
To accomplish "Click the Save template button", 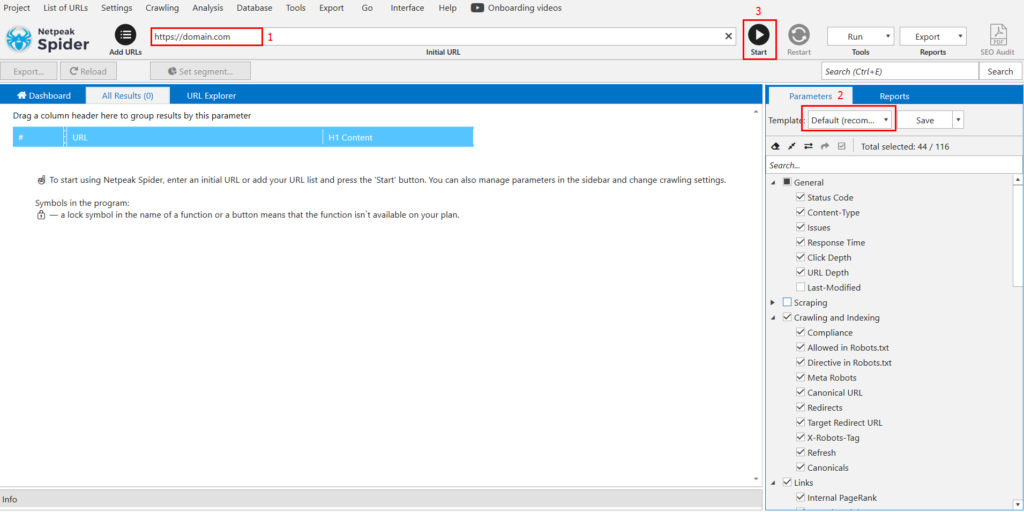I will 925,120.
